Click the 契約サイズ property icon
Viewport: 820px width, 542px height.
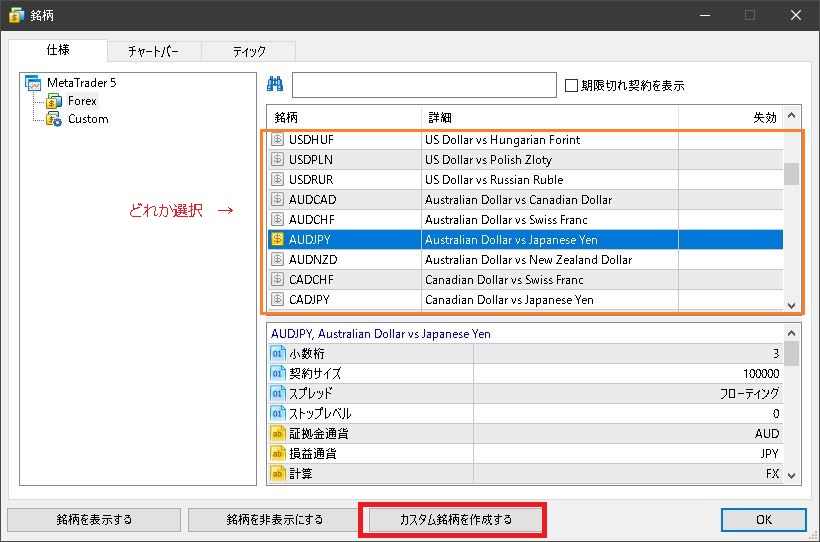coord(278,374)
